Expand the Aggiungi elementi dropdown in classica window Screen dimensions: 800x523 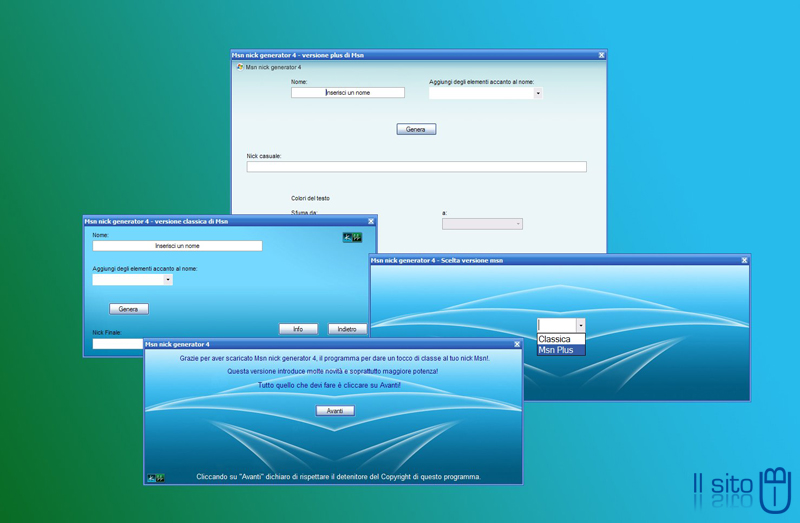click(168, 280)
